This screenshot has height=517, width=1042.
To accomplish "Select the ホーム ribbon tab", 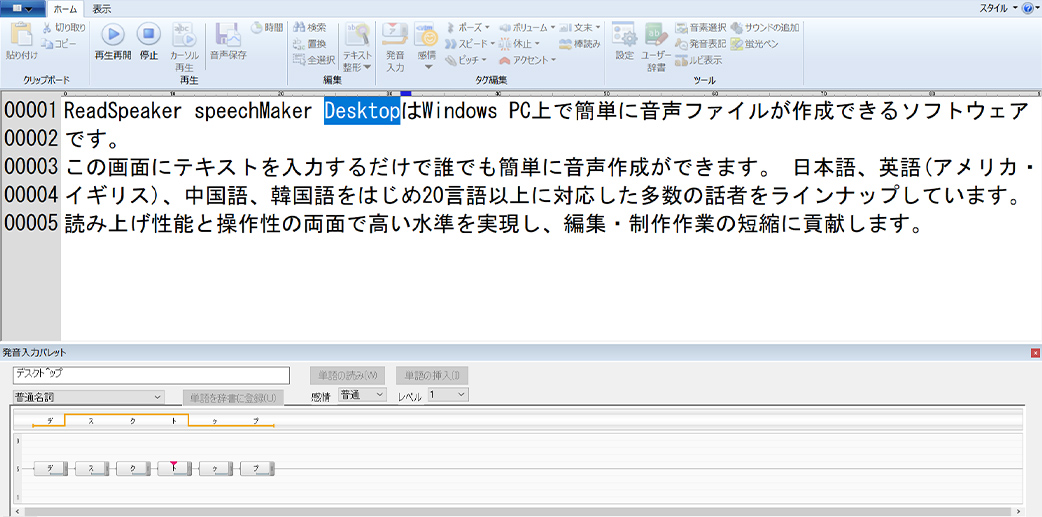I will point(64,8).
